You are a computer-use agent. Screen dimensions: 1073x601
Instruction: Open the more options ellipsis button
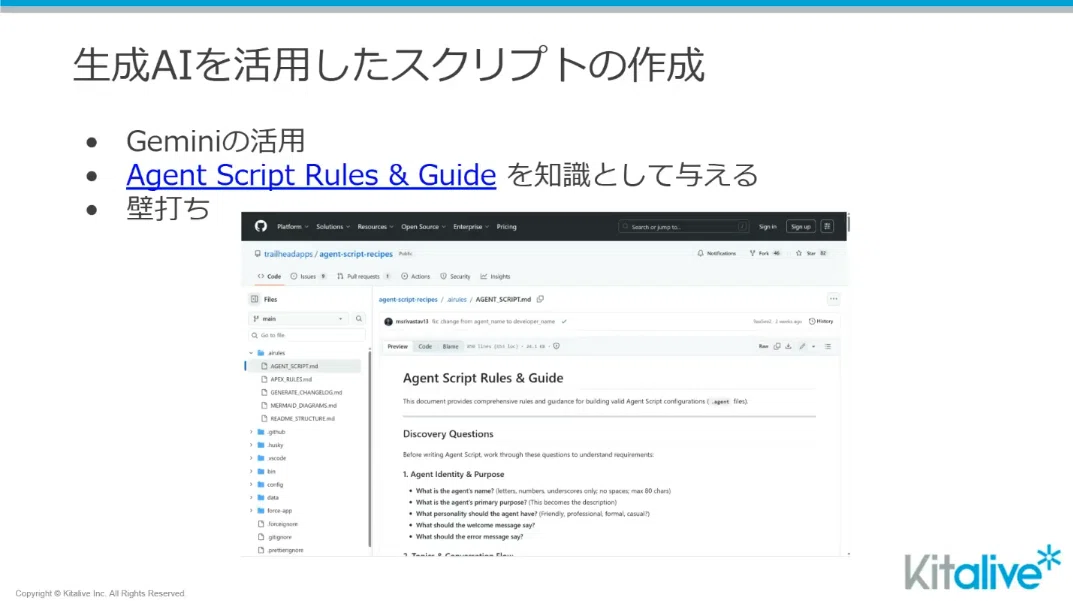pyautogui.click(x=833, y=299)
